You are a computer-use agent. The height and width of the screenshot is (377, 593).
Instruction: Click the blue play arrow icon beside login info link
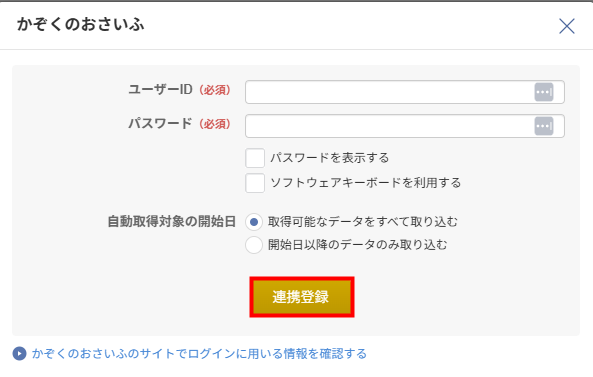point(19,354)
